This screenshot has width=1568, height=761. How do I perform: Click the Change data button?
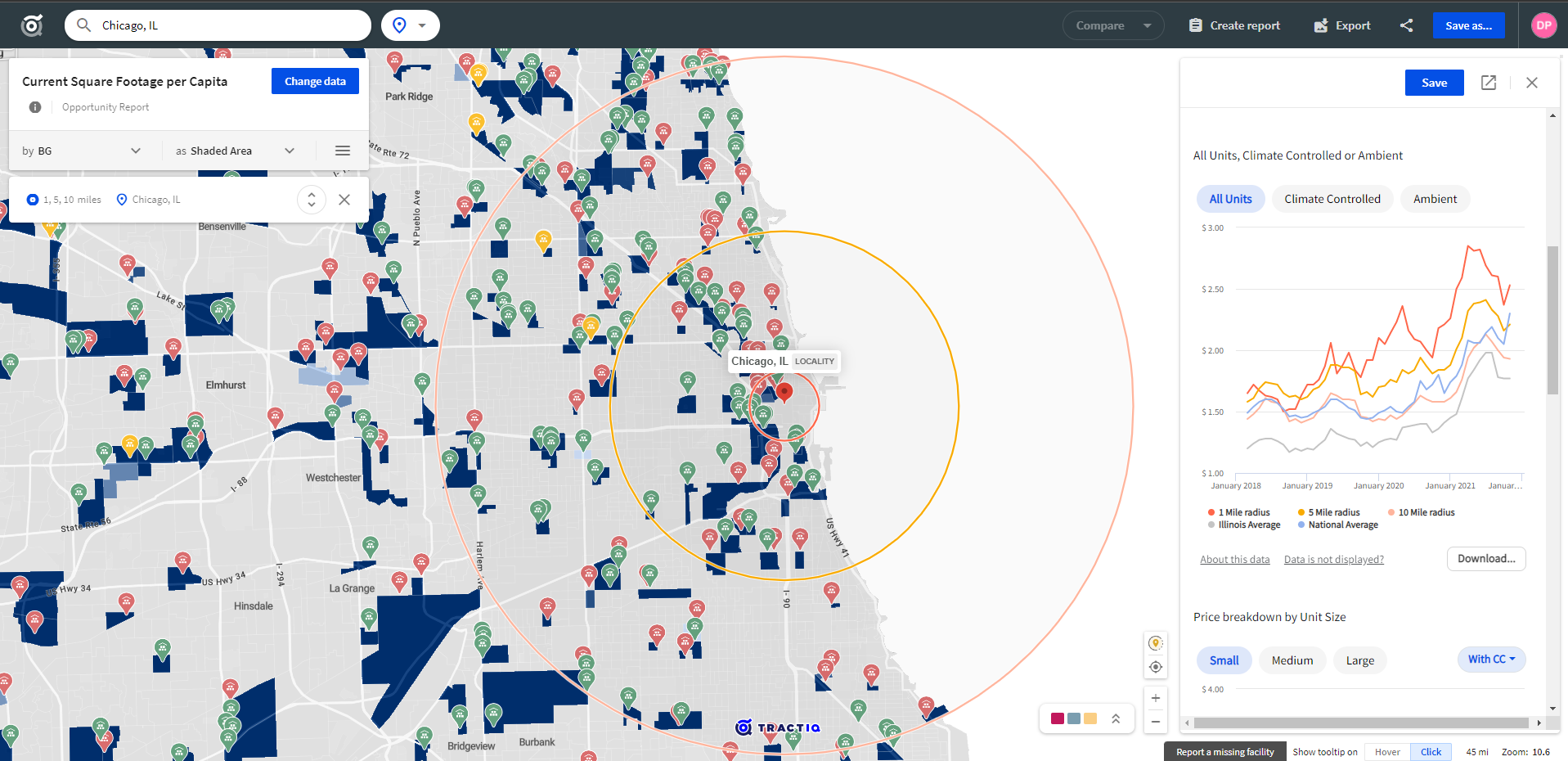(x=315, y=81)
